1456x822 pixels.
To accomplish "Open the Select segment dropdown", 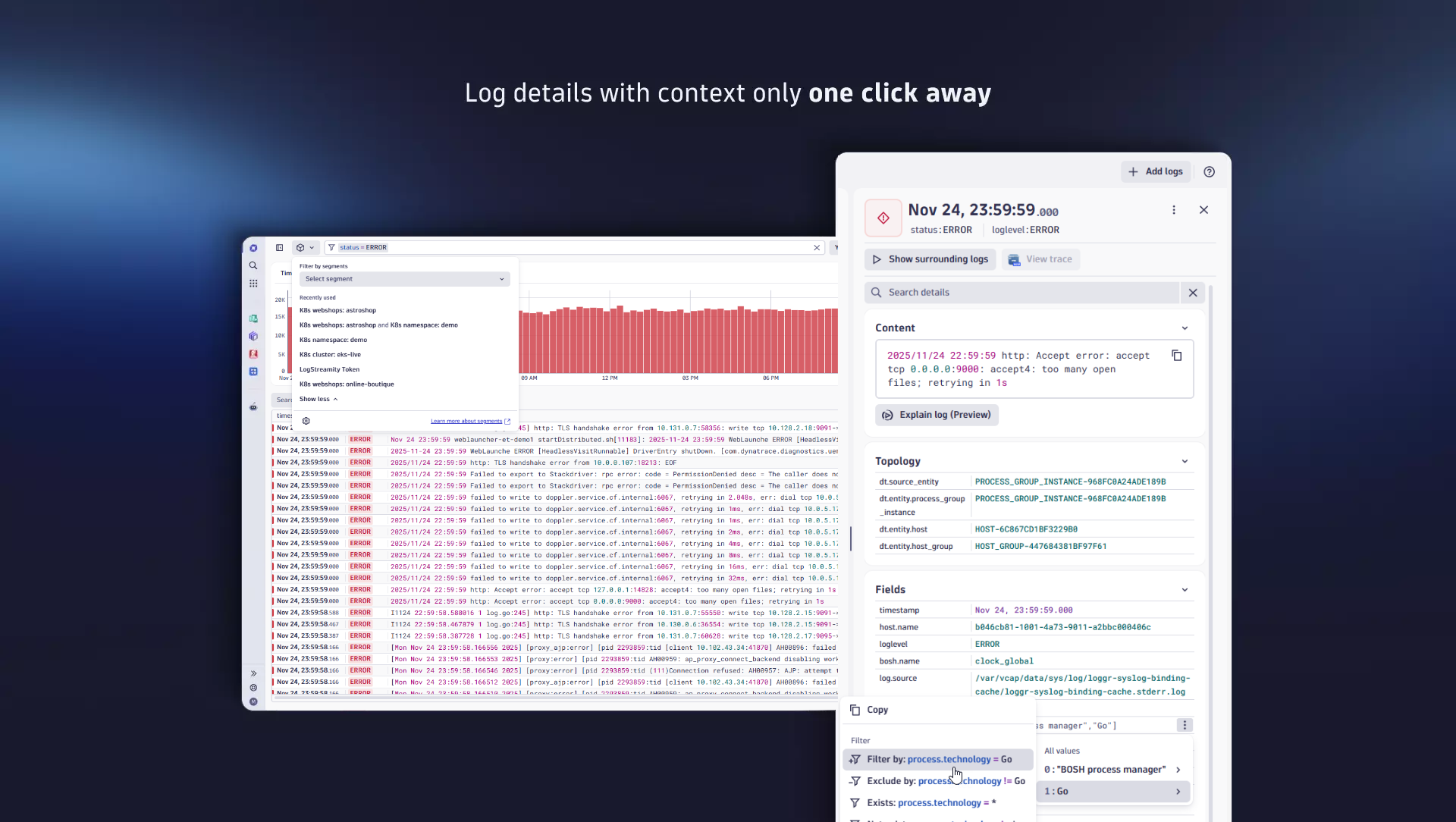I will (x=403, y=278).
